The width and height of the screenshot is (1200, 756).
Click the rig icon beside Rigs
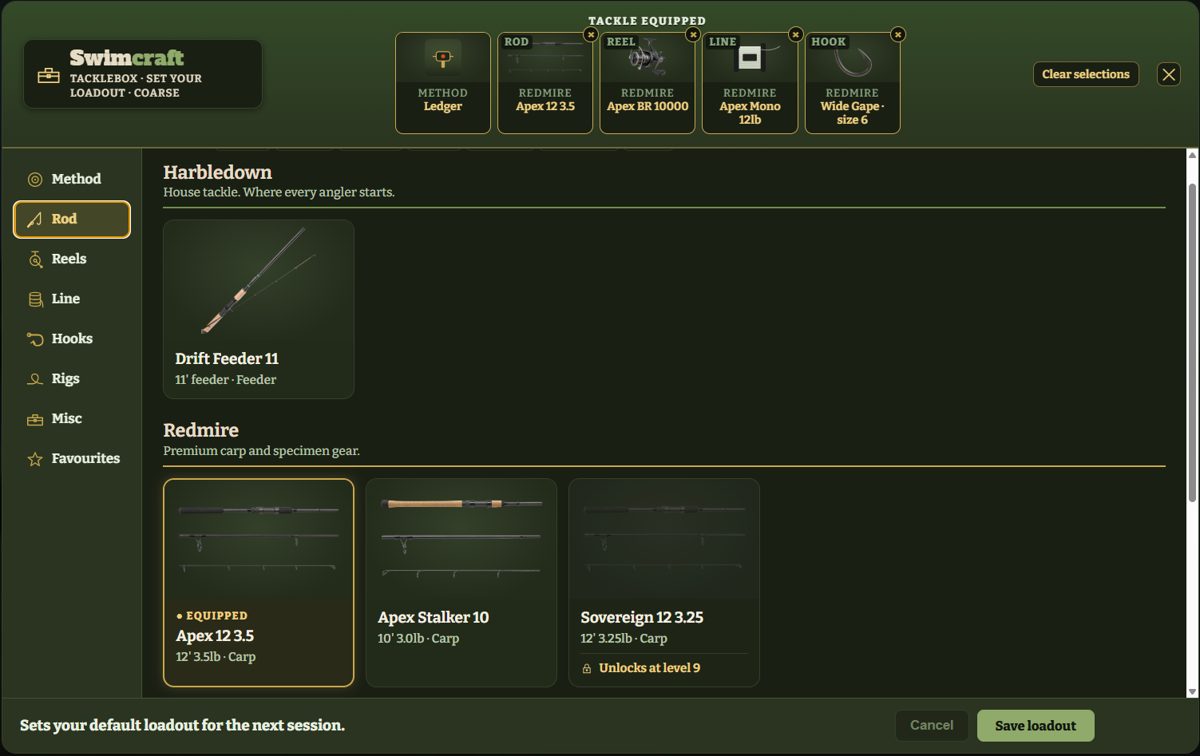coord(35,379)
